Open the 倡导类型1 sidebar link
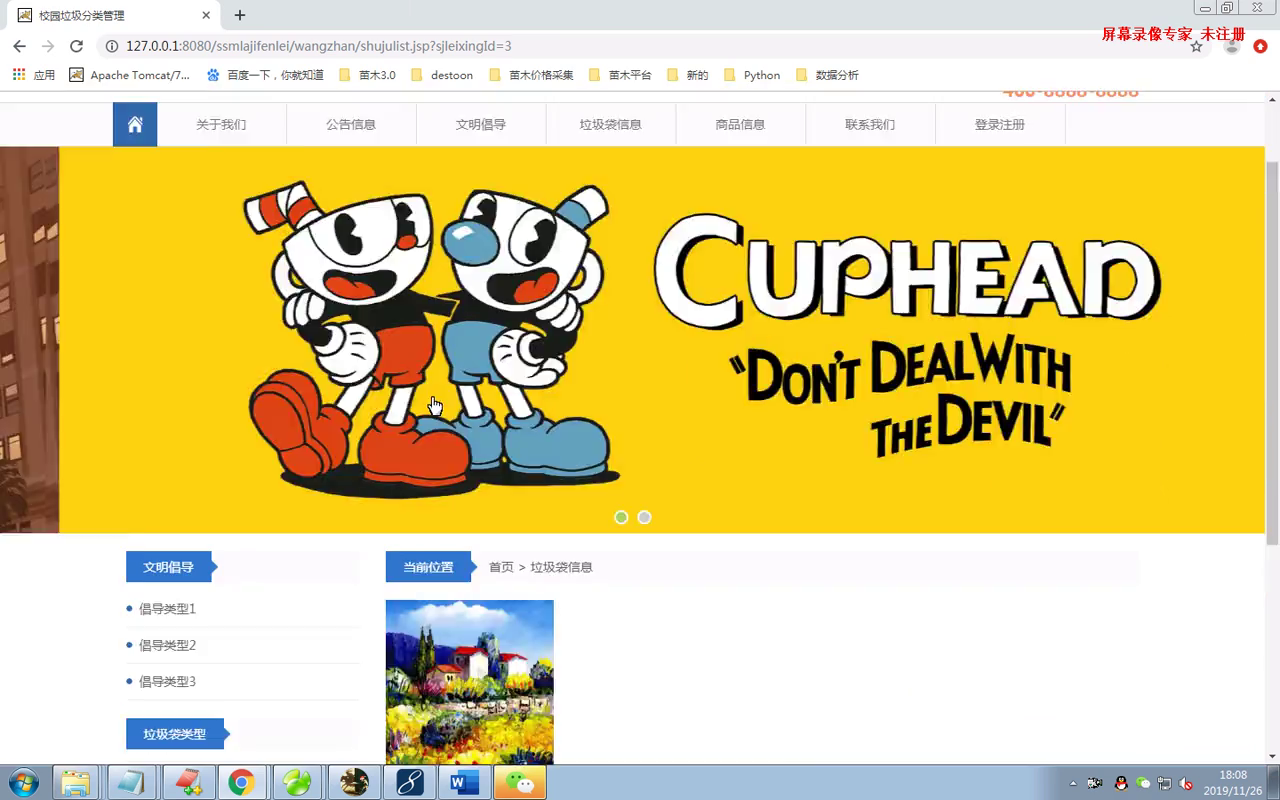The height and width of the screenshot is (800, 1280). 167,609
